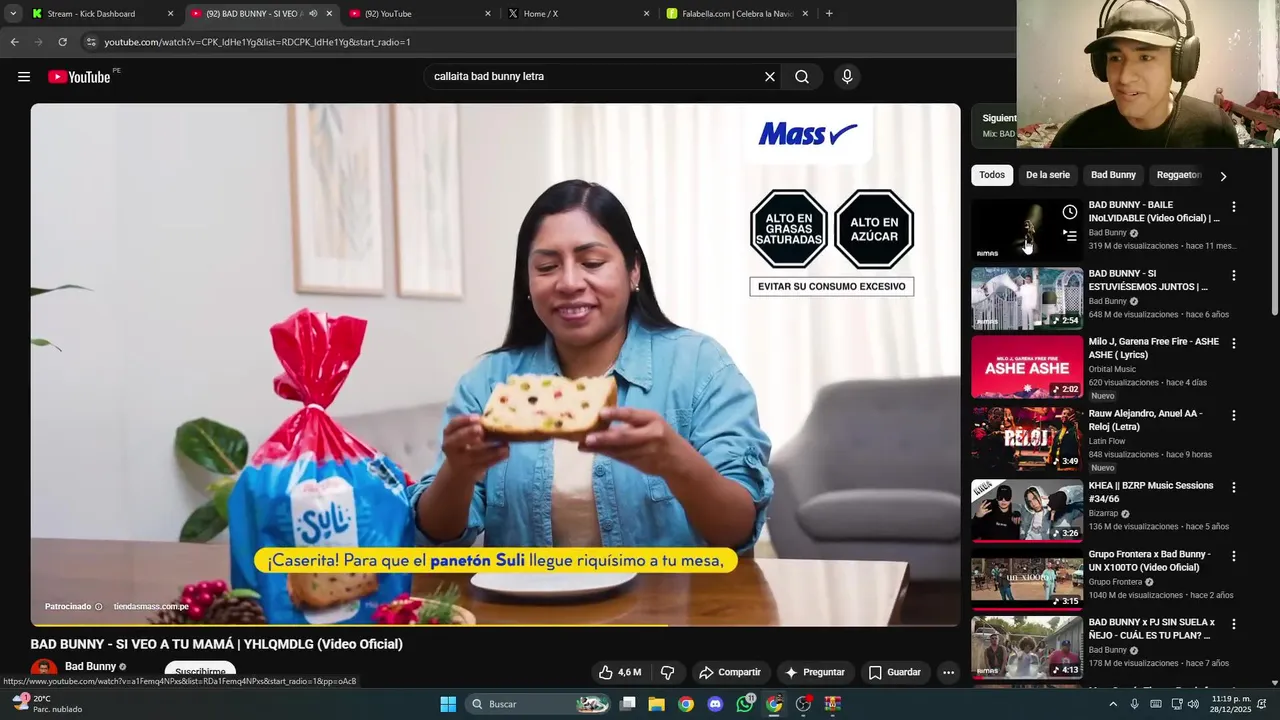Open WhatsApp from the taskbar

tap(745, 704)
